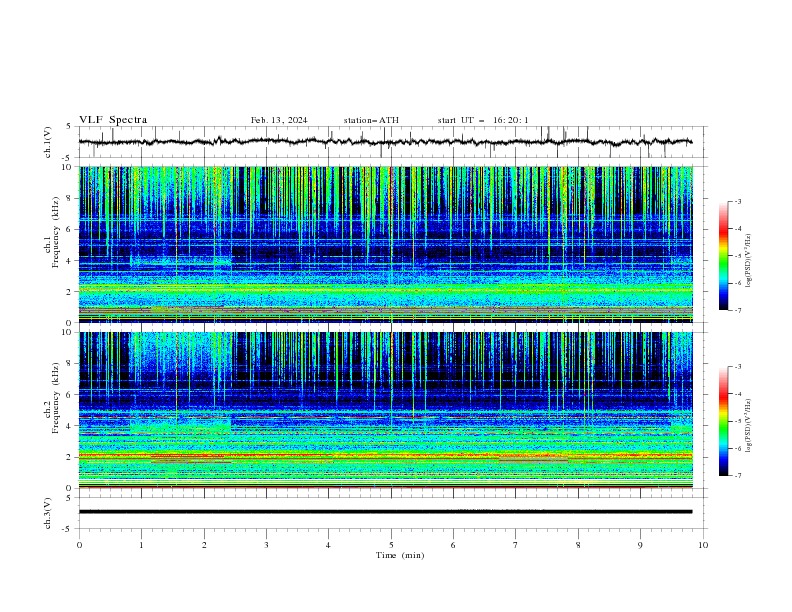792x612 pixels.
Task: Click the ch.1 colorbar label "log(PSD)(V²/Hz)"
Action: [749, 261]
